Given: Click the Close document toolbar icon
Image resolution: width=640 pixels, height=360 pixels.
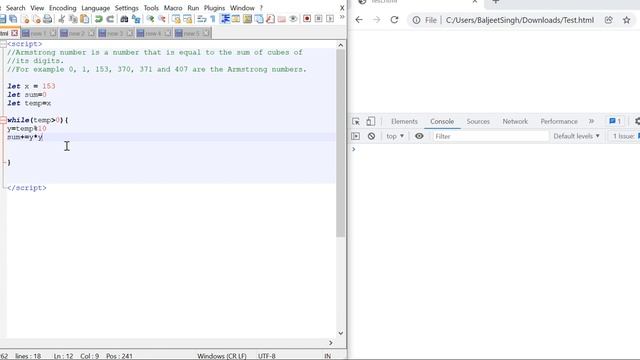Looking at the screenshot, I should (x=25, y=19).
